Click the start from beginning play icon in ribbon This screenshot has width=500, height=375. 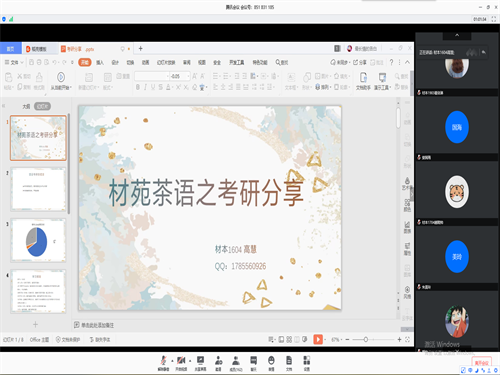pyautogui.click(x=61, y=77)
